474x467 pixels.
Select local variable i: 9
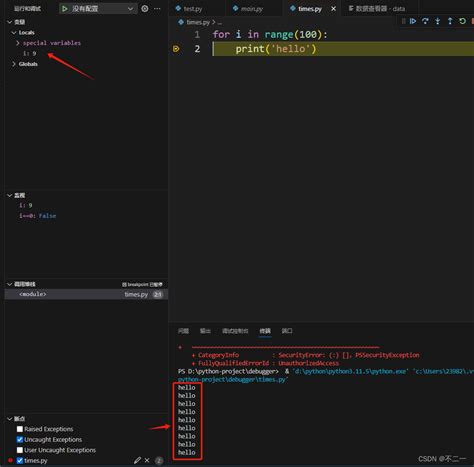coord(29,53)
